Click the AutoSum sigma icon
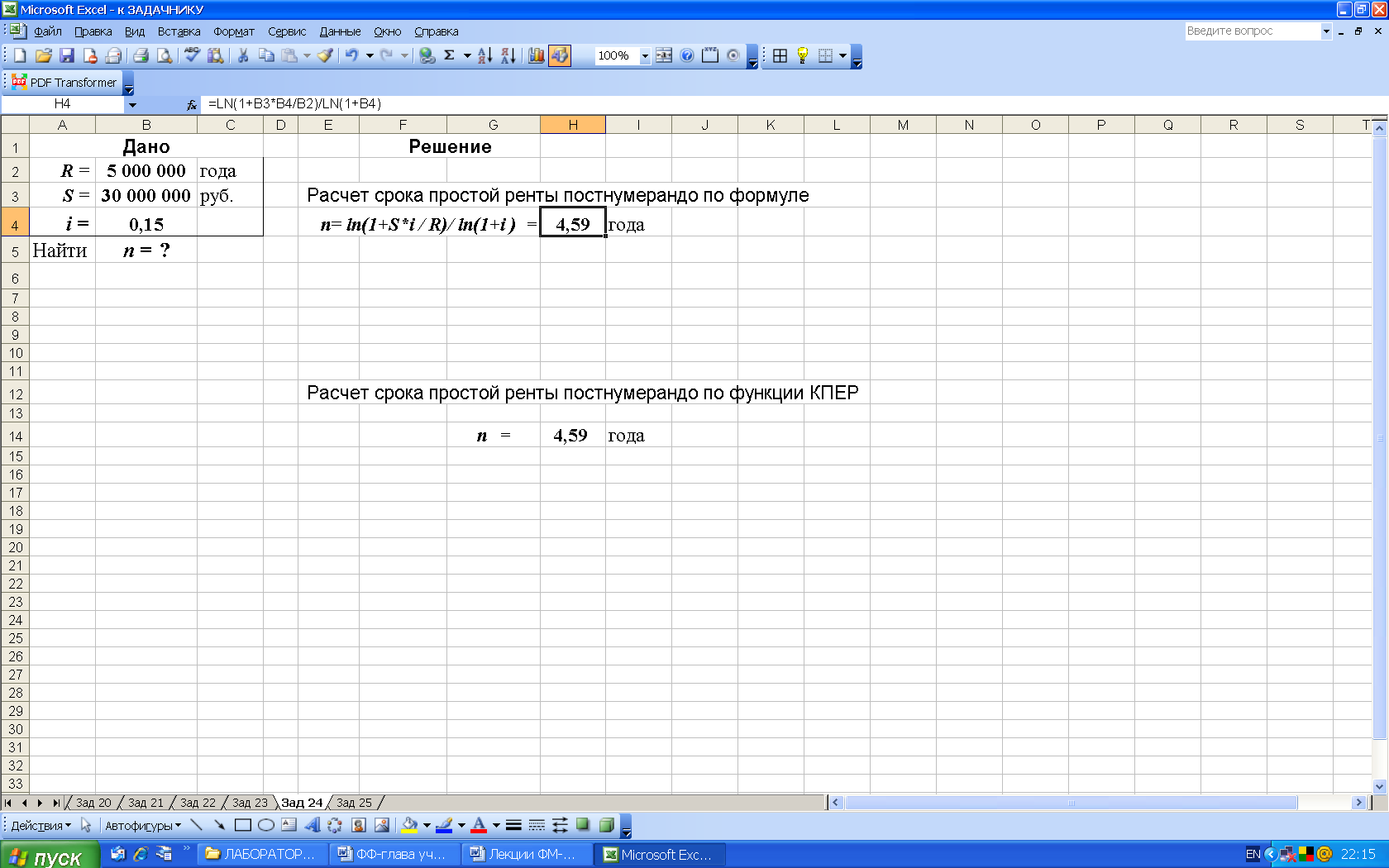 pyautogui.click(x=450, y=55)
